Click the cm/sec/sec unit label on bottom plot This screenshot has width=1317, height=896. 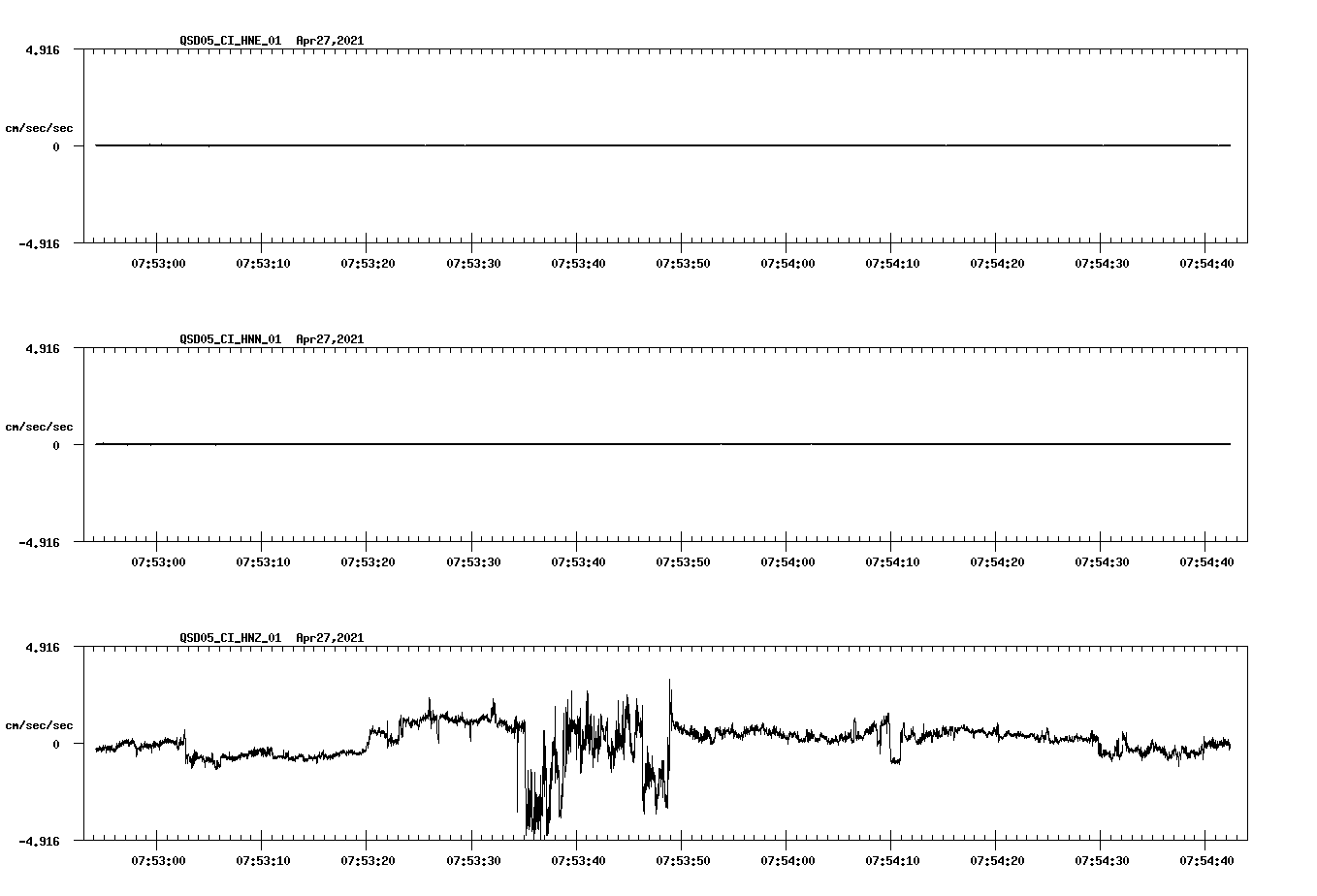point(40,723)
